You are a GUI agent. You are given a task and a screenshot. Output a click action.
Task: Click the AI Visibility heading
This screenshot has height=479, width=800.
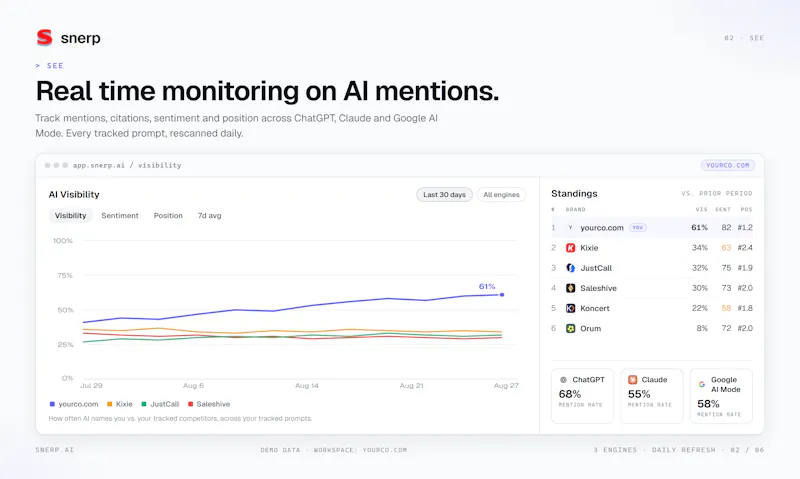coord(74,194)
